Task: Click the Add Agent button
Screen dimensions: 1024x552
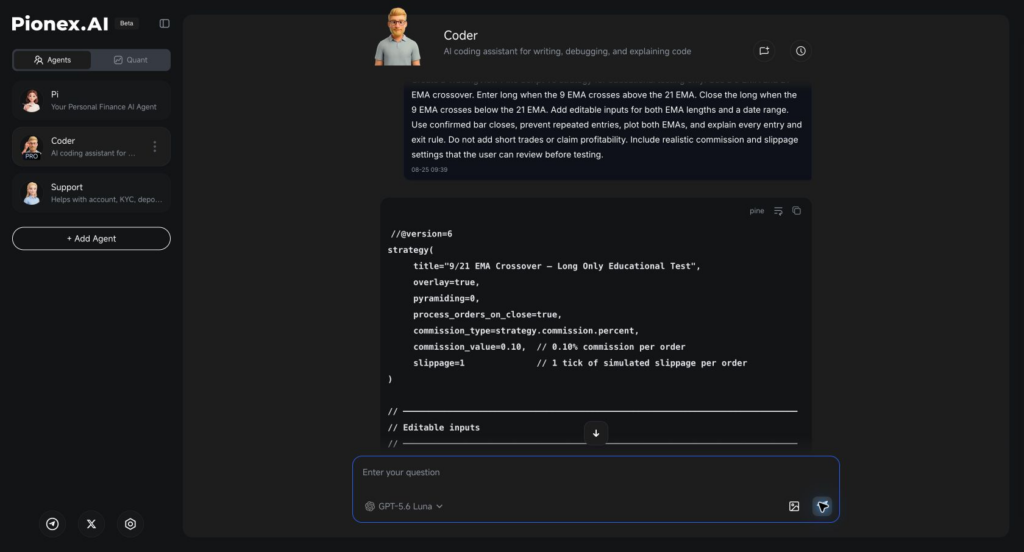Action: (x=91, y=238)
